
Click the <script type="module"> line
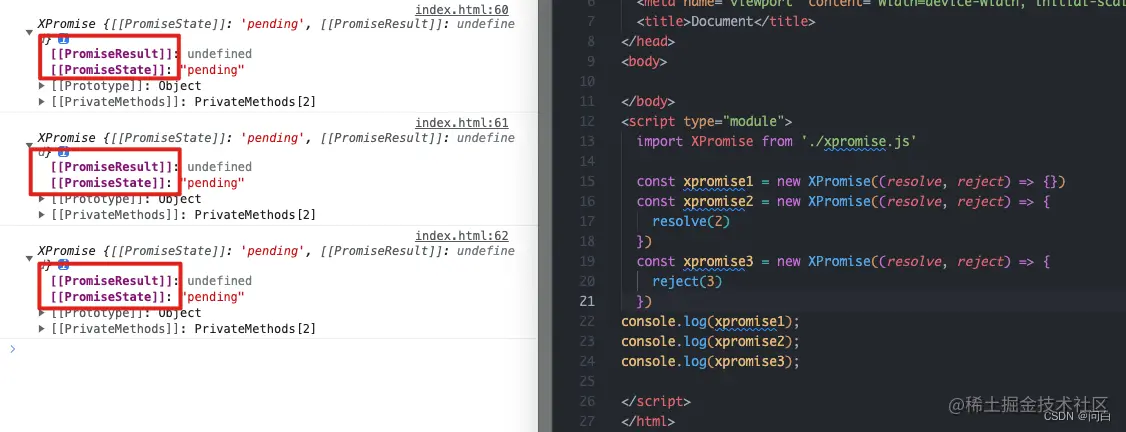(707, 121)
